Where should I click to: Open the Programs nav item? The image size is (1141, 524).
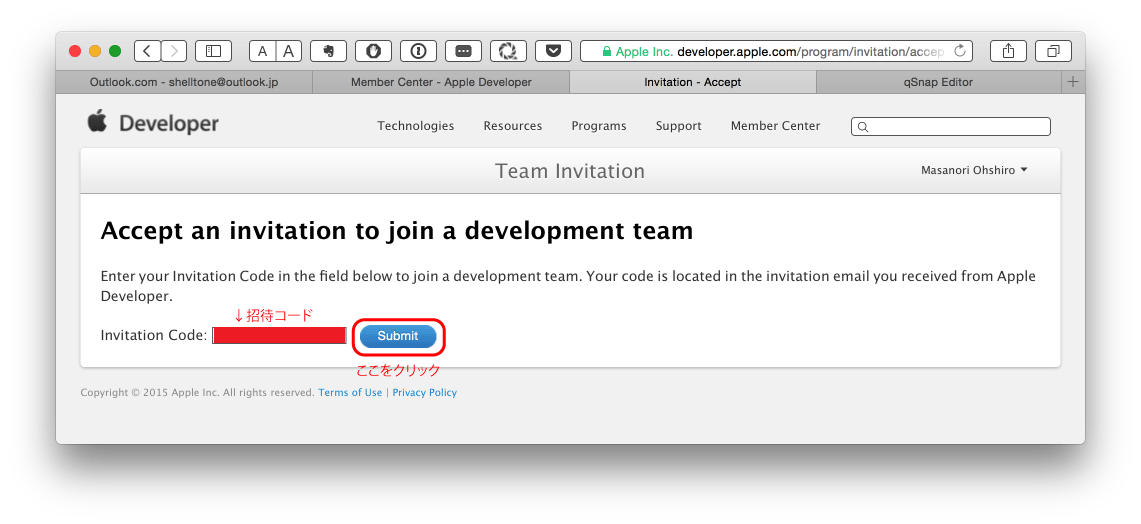599,126
